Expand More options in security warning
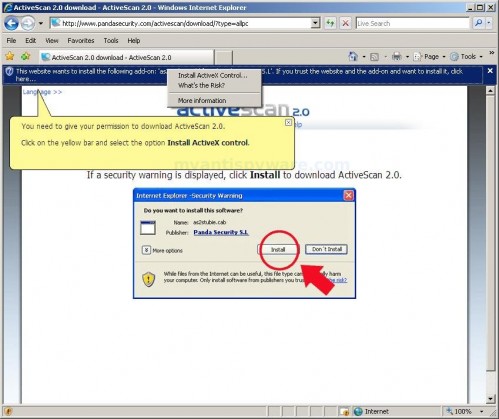499x419 pixels. pos(162,250)
